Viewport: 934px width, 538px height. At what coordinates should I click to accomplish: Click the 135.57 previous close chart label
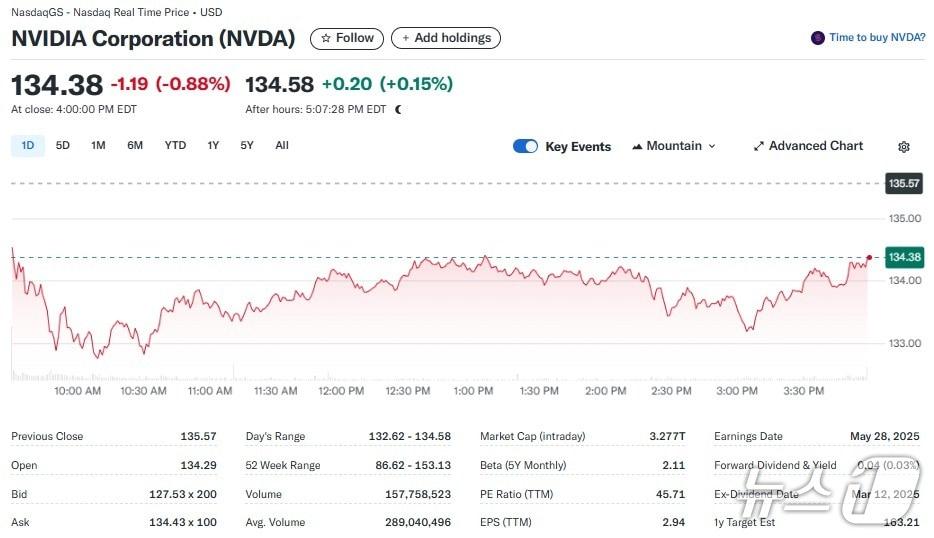click(x=903, y=184)
